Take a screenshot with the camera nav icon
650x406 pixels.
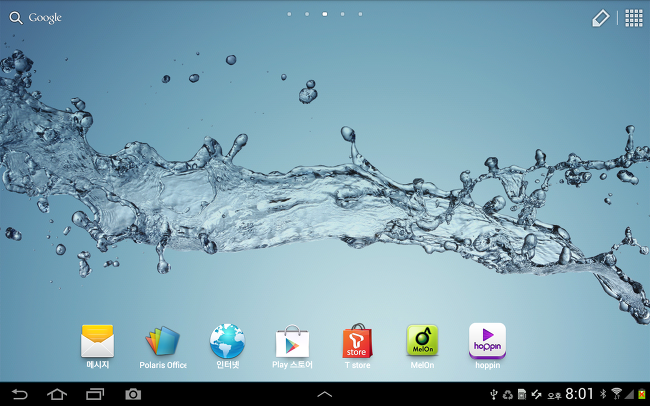[133, 394]
